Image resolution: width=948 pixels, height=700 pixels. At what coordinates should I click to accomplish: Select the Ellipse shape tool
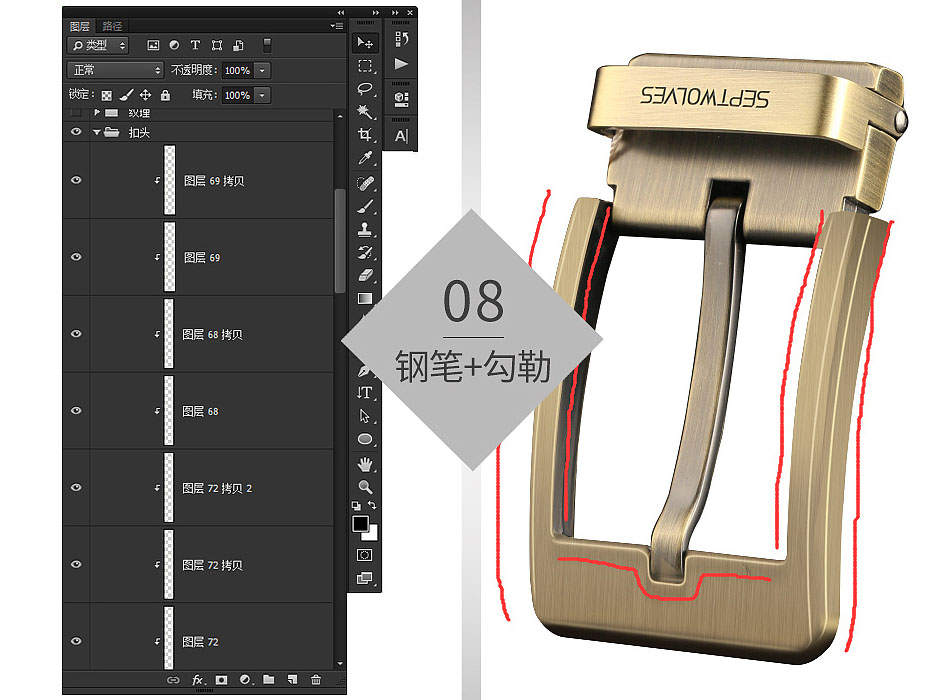click(x=365, y=439)
